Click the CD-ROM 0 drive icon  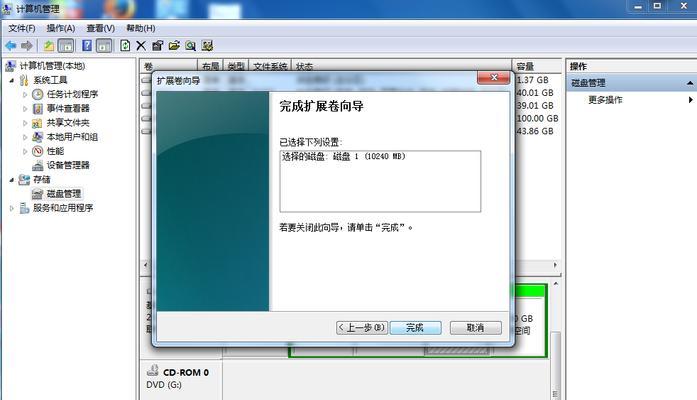click(x=153, y=370)
